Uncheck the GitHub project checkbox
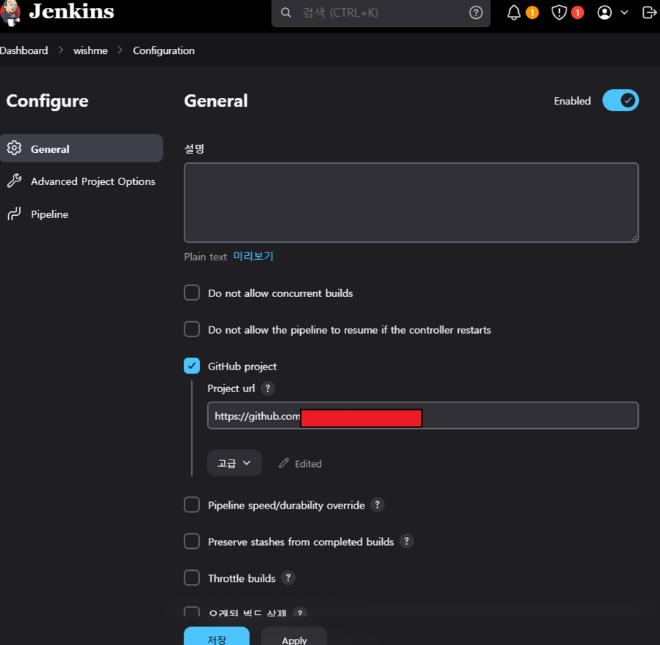The height and width of the screenshot is (645, 660). click(x=192, y=366)
